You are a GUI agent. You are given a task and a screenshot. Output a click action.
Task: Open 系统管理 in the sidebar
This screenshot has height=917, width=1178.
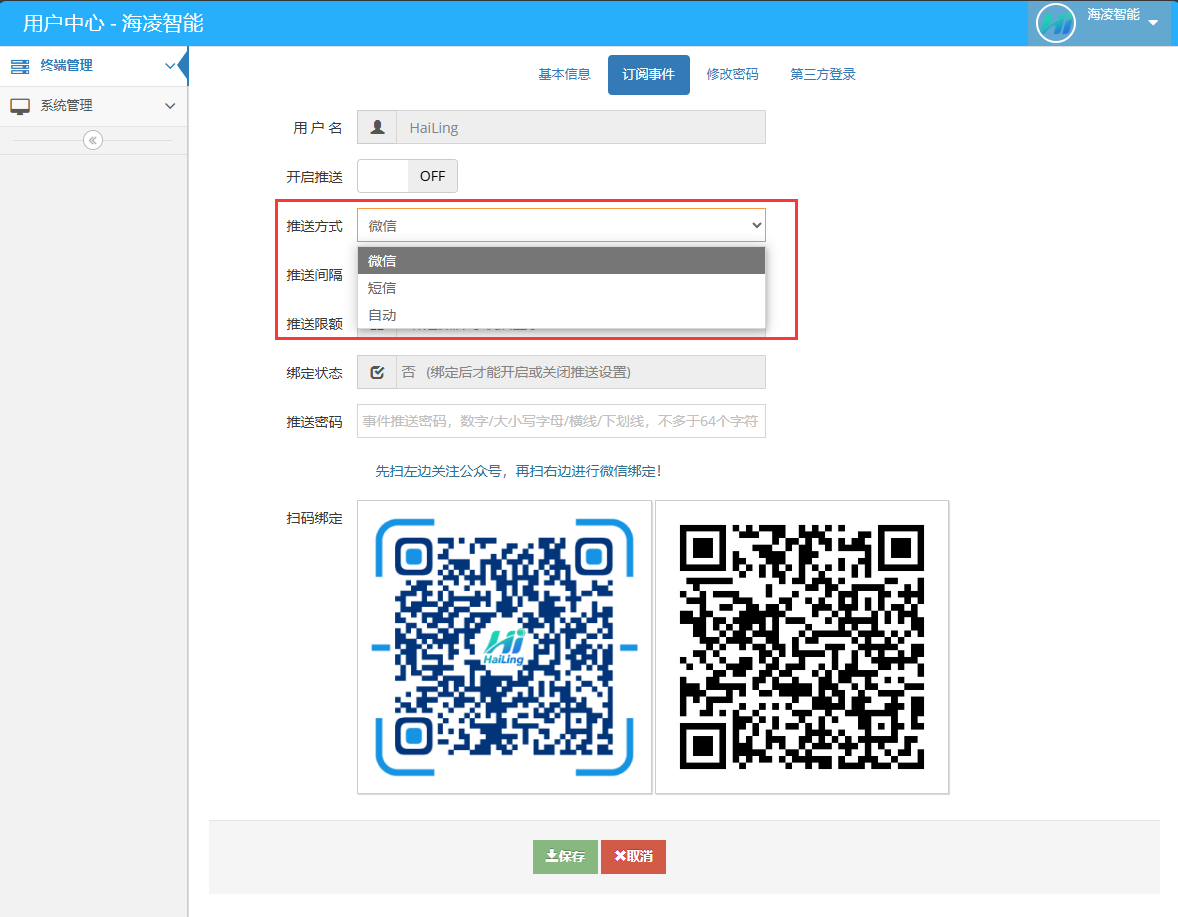click(x=94, y=106)
